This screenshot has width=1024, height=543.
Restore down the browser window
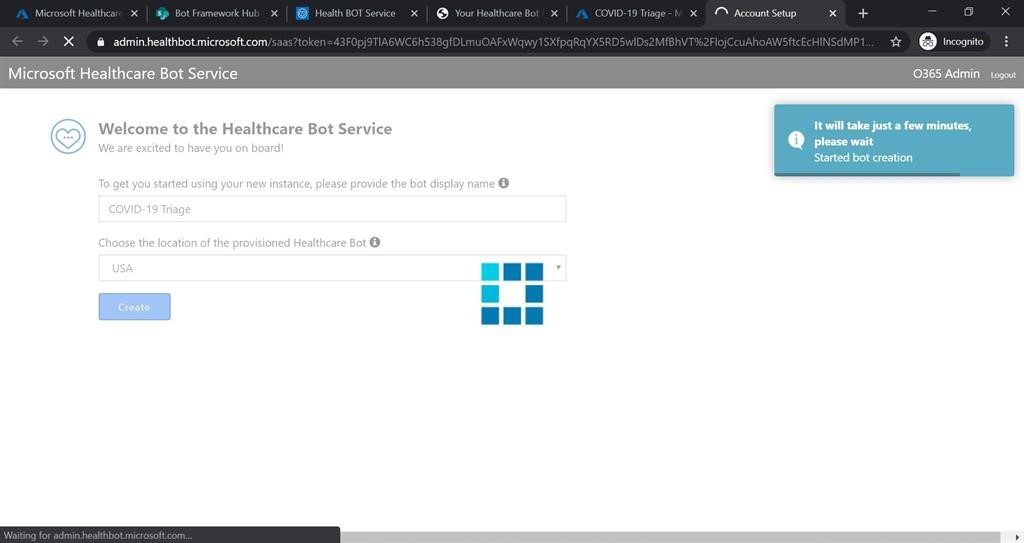[x=968, y=12]
